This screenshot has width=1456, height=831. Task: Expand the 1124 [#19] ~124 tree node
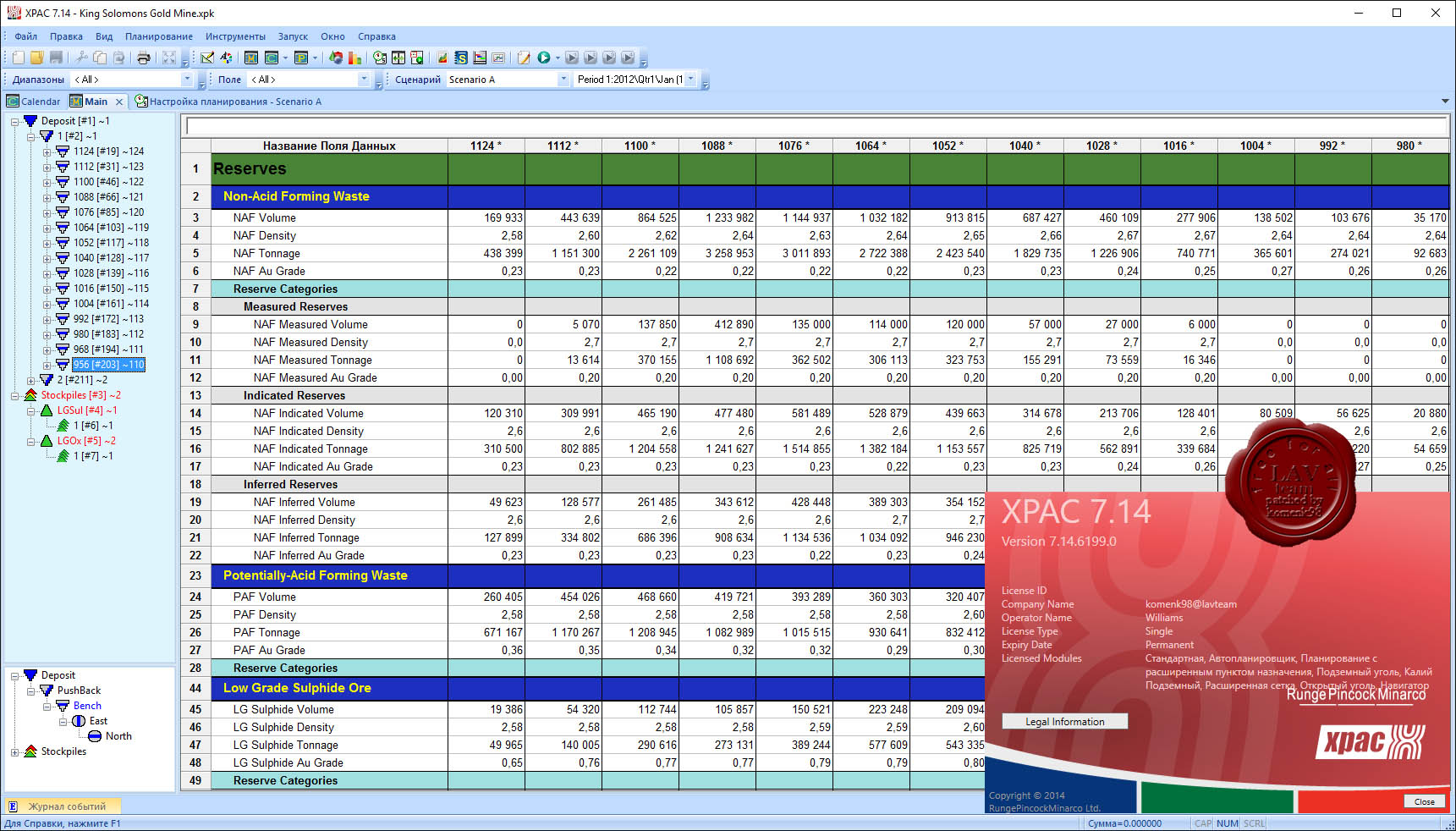[47, 151]
